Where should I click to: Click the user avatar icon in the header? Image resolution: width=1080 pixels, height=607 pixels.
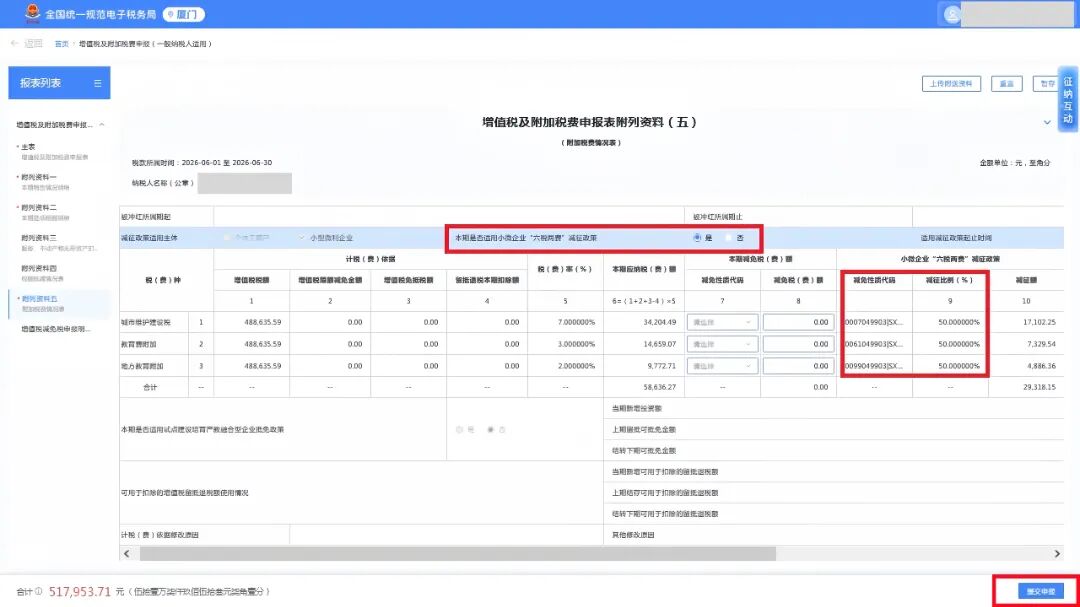click(952, 14)
